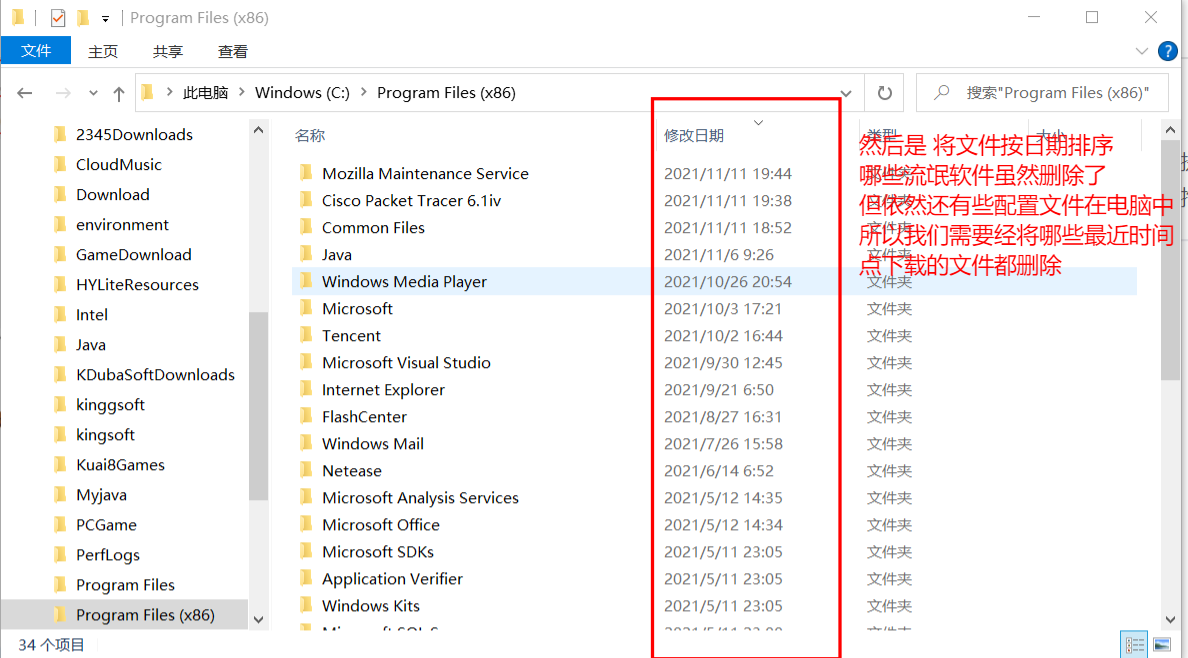This screenshot has width=1188, height=658.
Task: Select Program Files (x86) in the navigation pane
Action: coord(145,615)
